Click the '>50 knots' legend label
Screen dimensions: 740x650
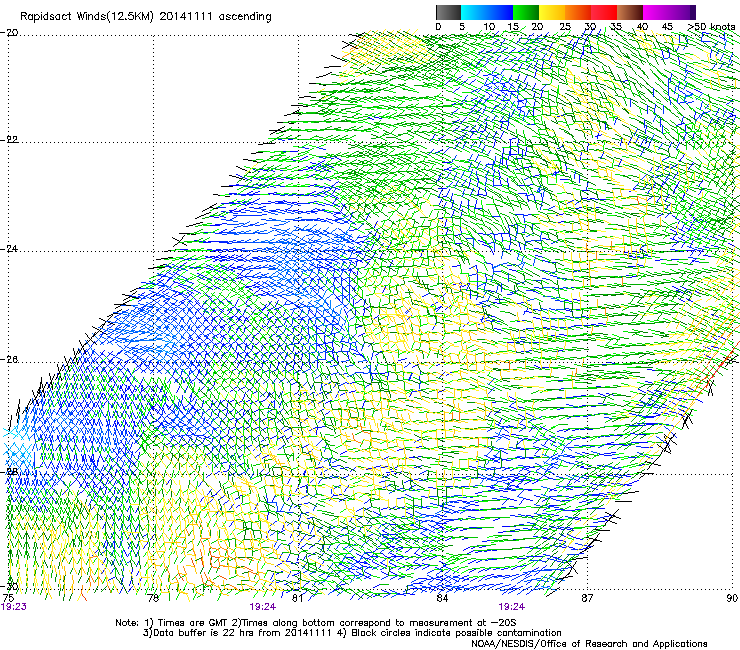(711, 27)
